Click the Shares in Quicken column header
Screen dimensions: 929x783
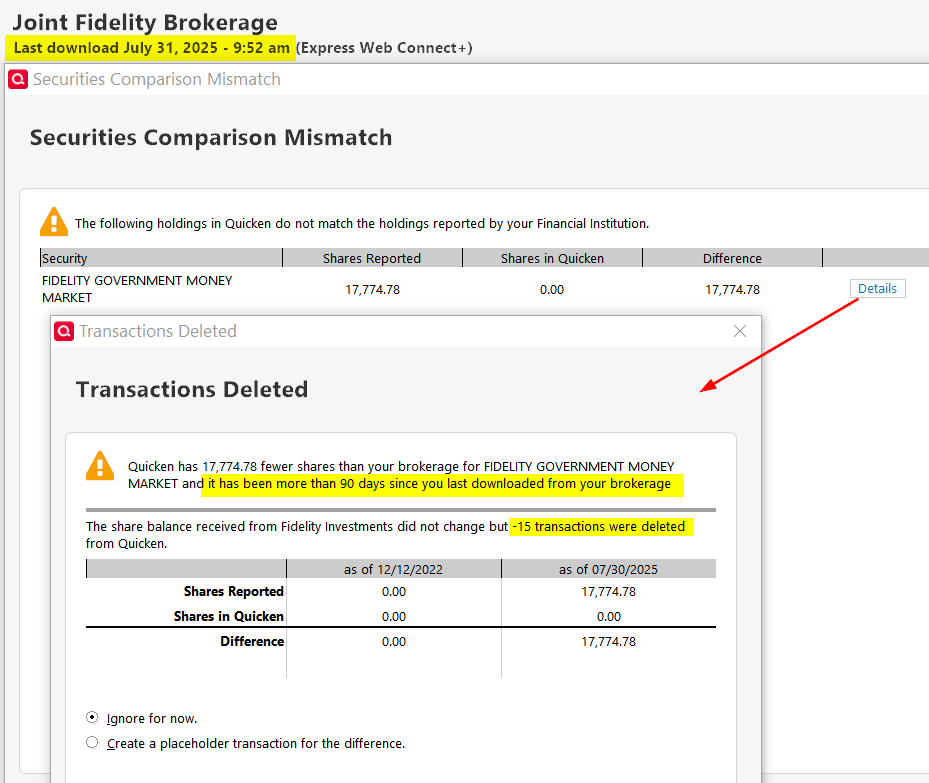click(552, 258)
